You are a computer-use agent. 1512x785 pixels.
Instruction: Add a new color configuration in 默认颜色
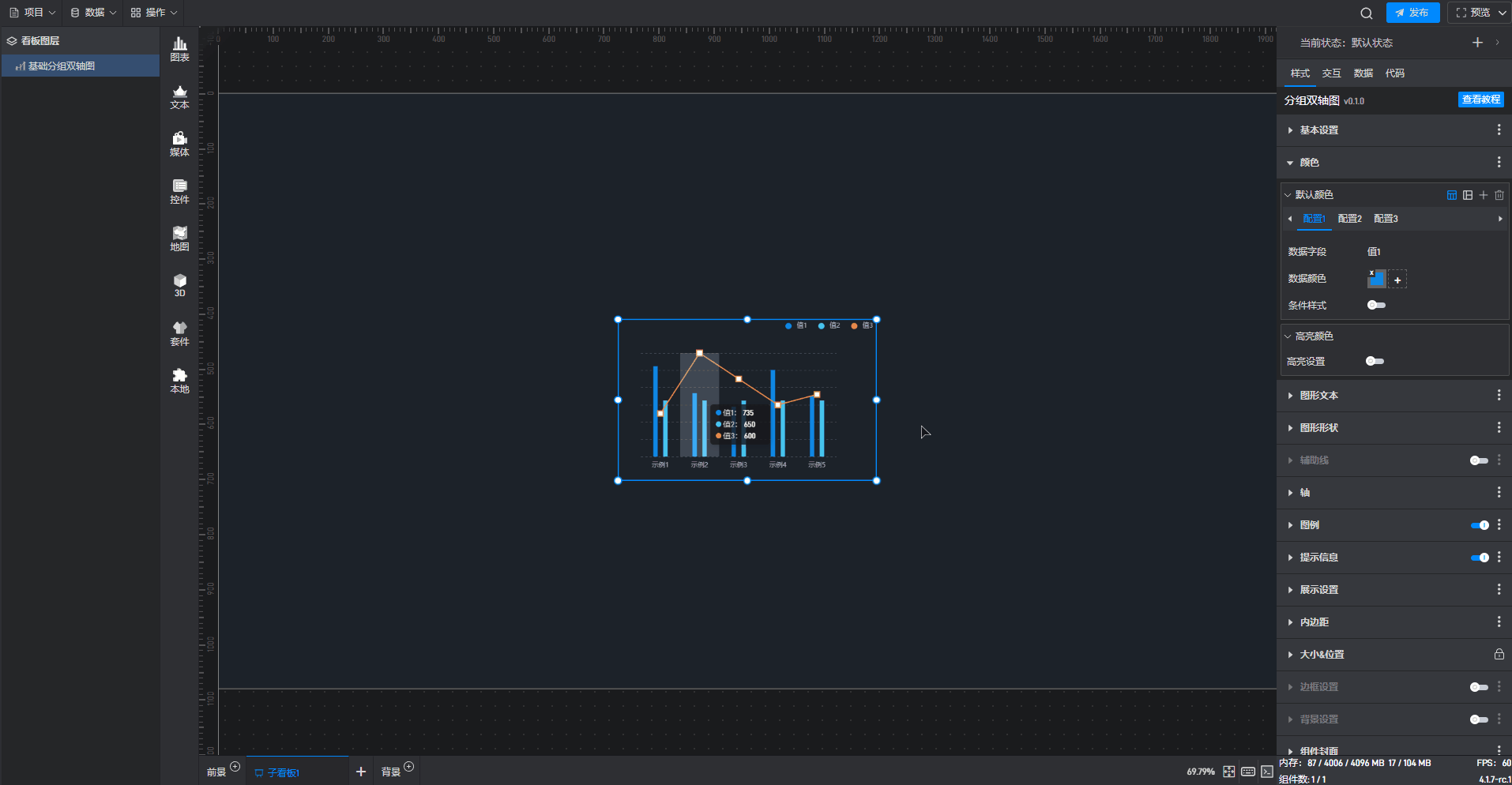pos(1484,195)
